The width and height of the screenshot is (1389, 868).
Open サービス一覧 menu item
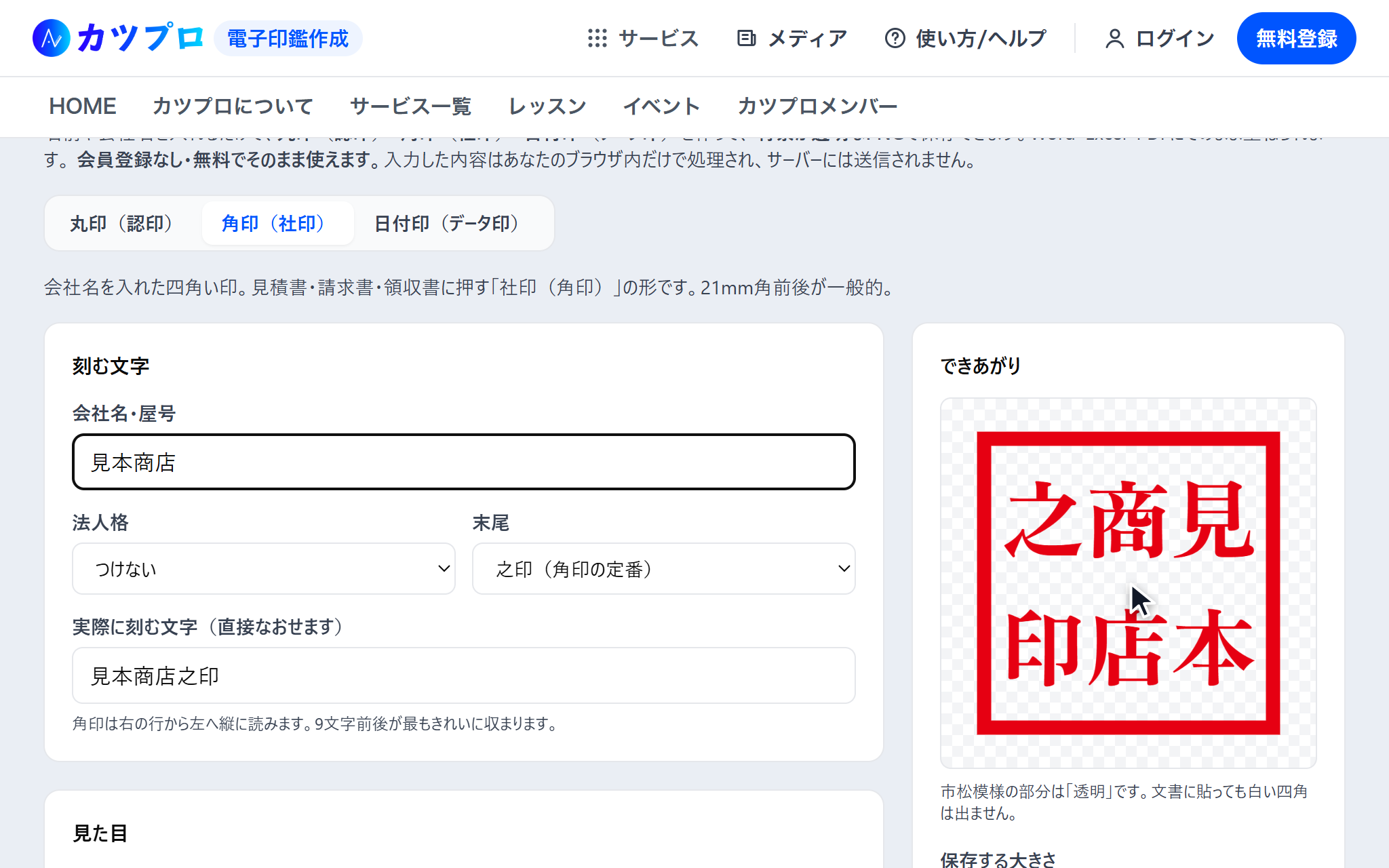(410, 106)
